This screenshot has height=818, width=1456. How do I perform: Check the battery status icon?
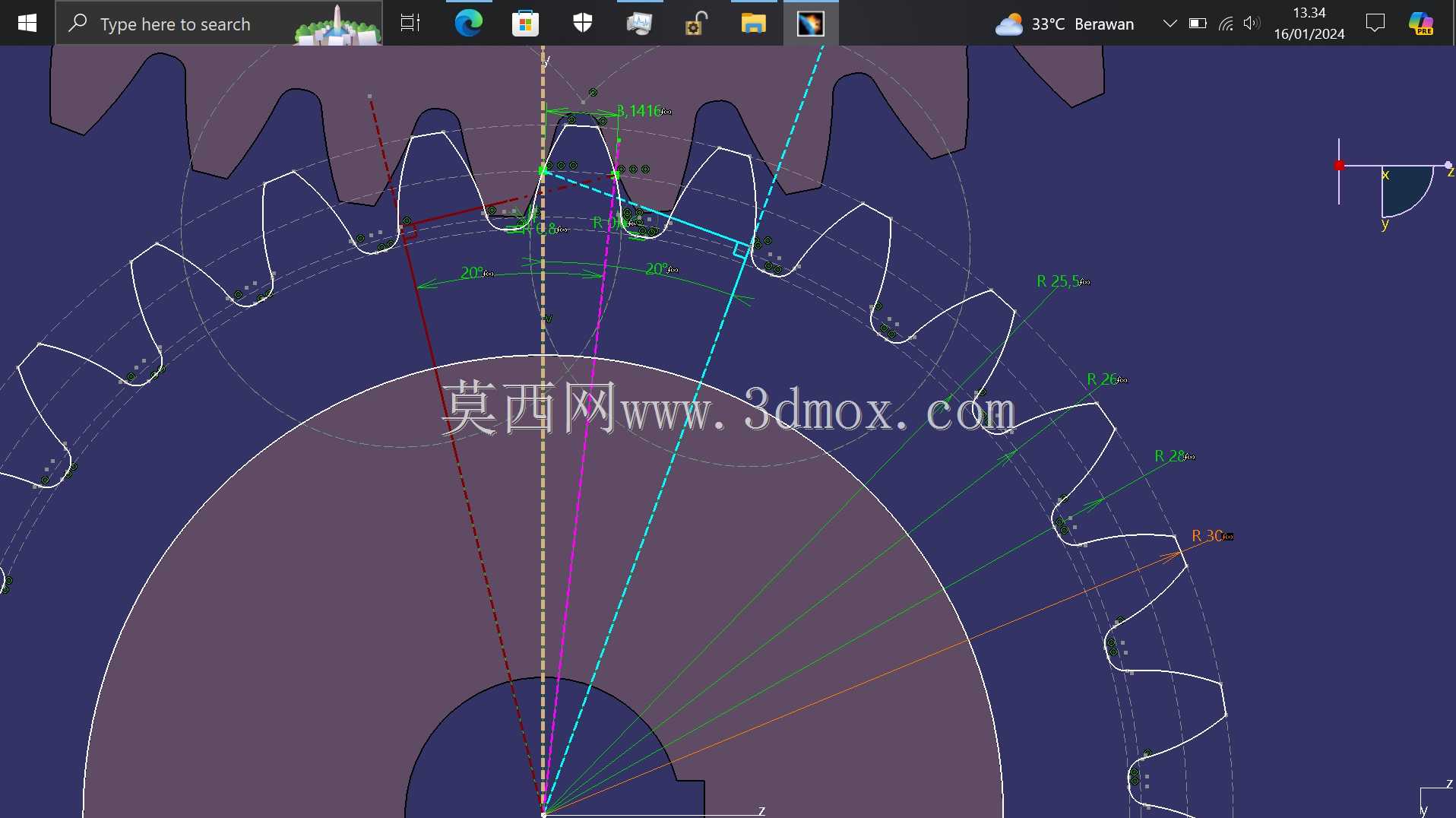[1198, 24]
